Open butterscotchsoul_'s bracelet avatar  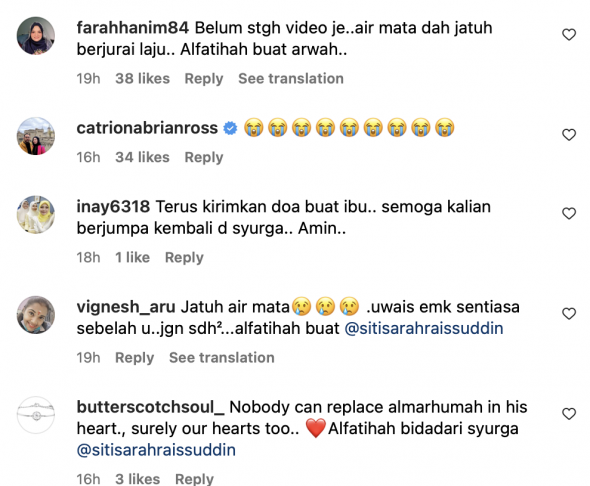click(36, 415)
